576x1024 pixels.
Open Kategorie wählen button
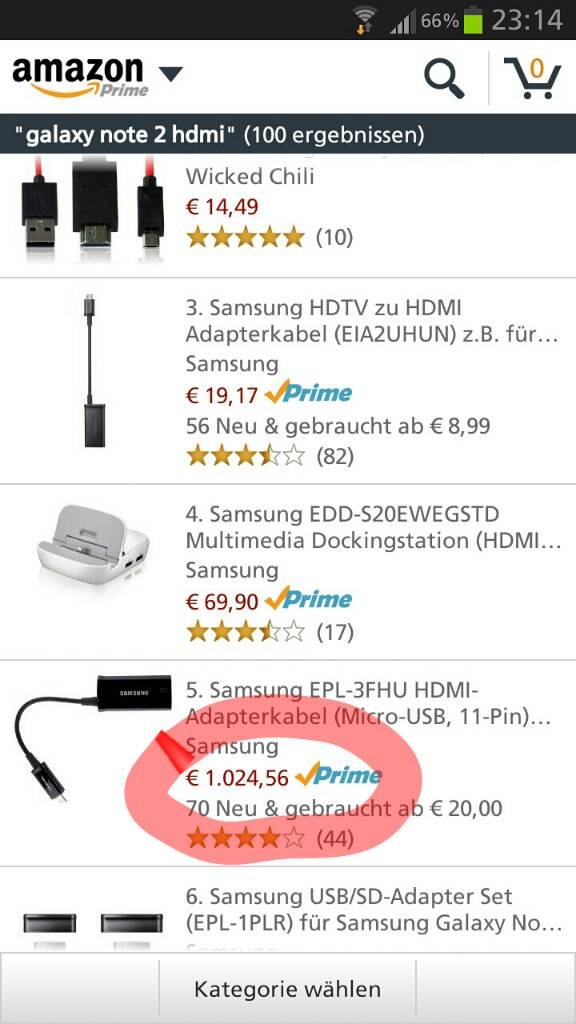pyautogui.click(x=287, y=989)
